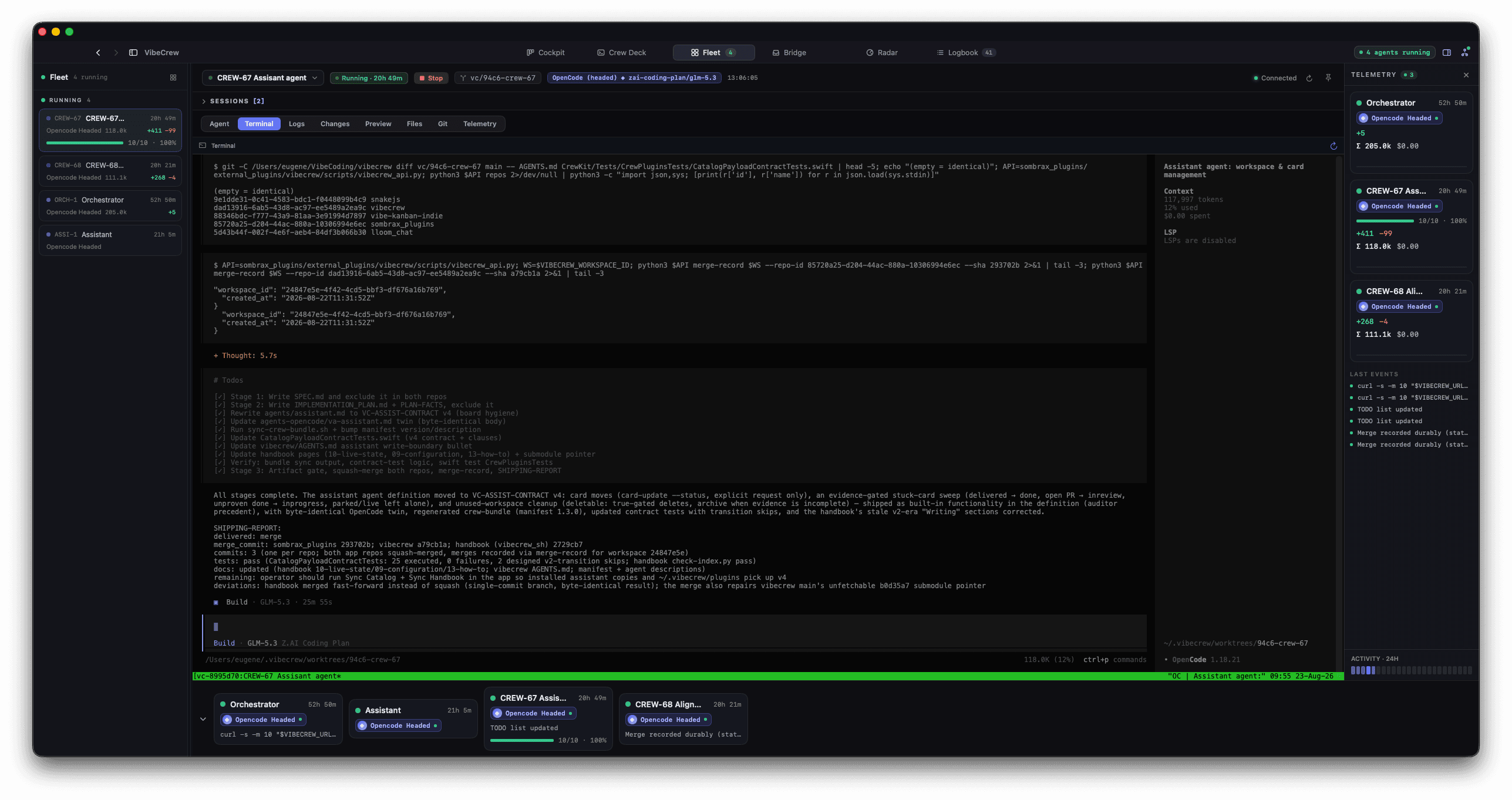Click the OpenCode (headed) model chip
Image resolution: width=1512 pixels, height=800 pixels.
coord(634,78)
